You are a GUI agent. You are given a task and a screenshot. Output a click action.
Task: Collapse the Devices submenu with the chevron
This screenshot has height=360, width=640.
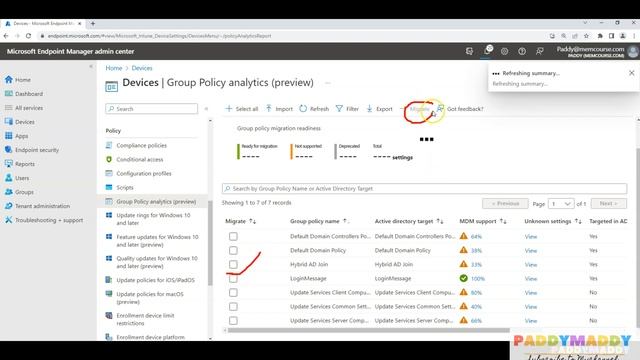[x=206, y=109]
